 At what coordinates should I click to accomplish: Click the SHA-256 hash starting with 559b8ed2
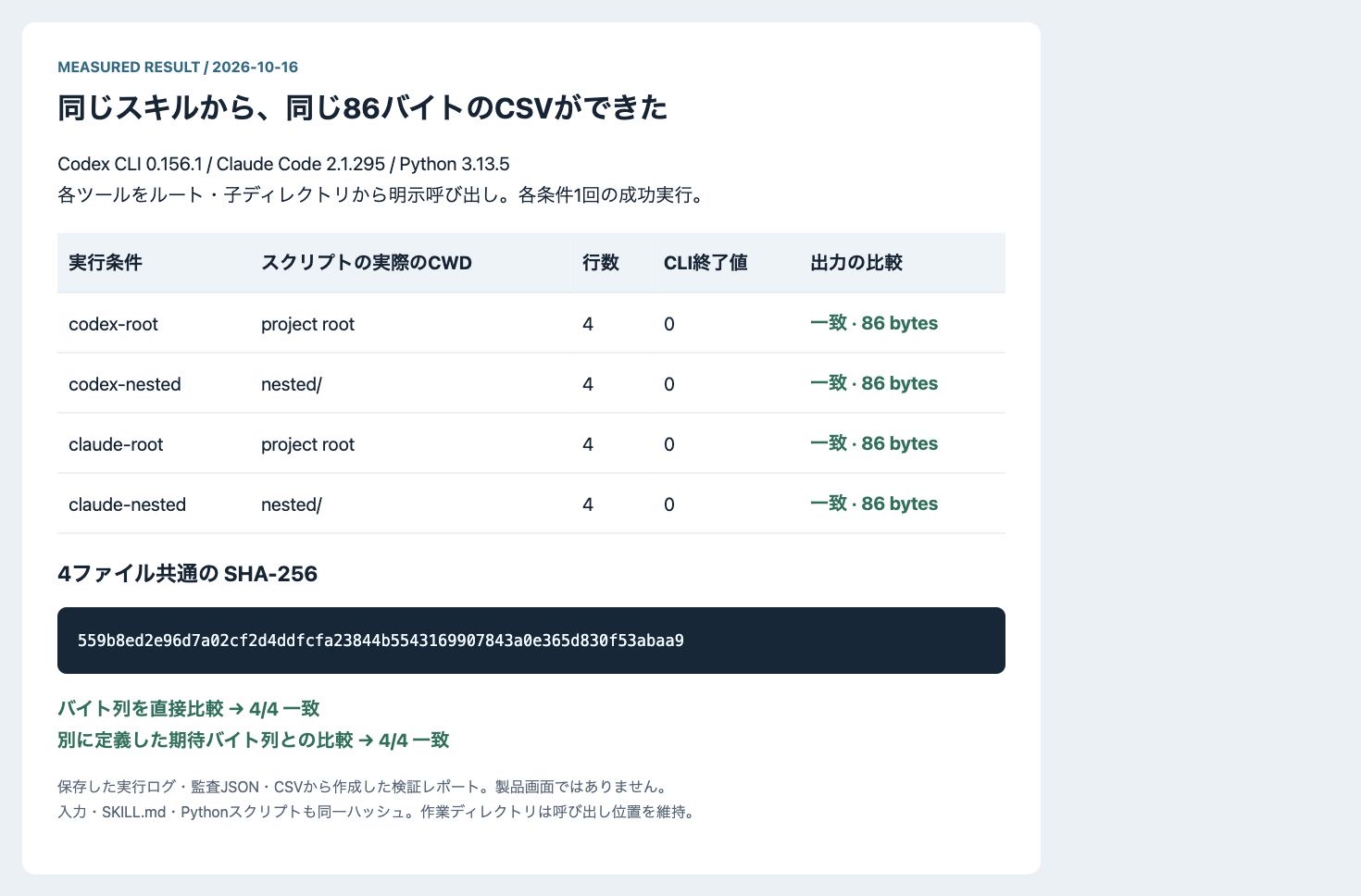click(x=381, y=641)
